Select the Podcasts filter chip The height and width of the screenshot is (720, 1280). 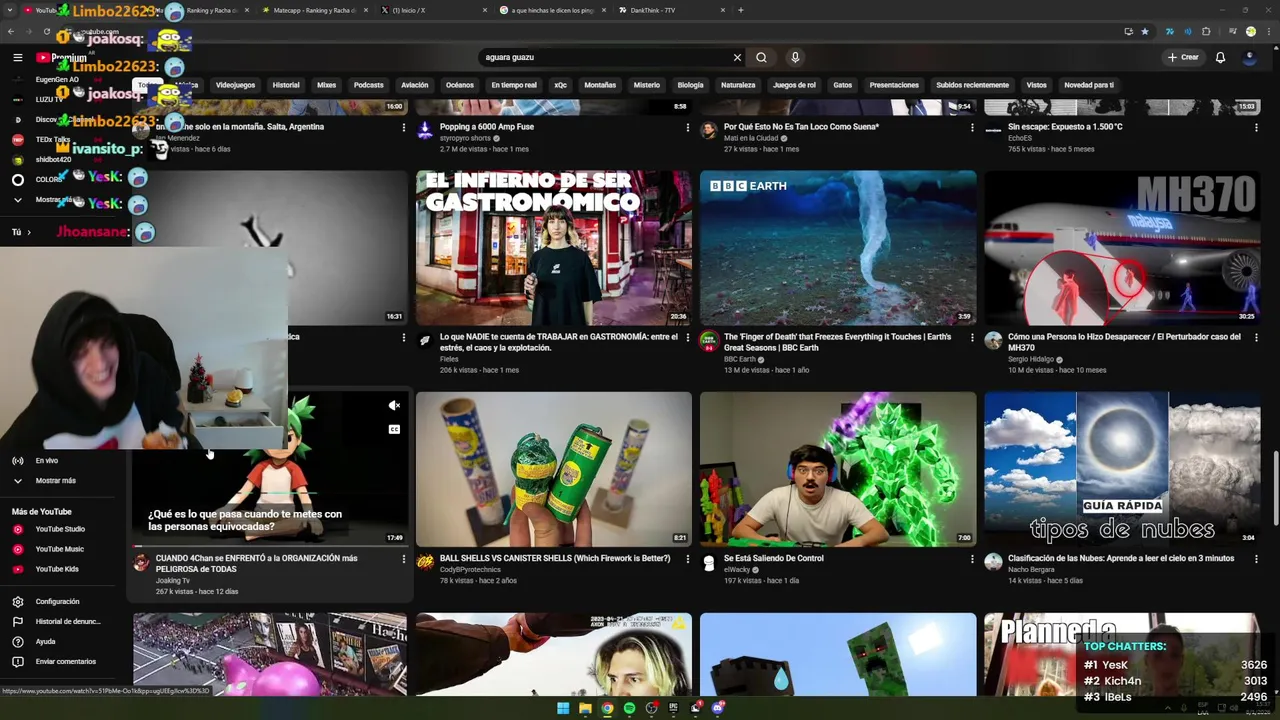coord(368,85)
